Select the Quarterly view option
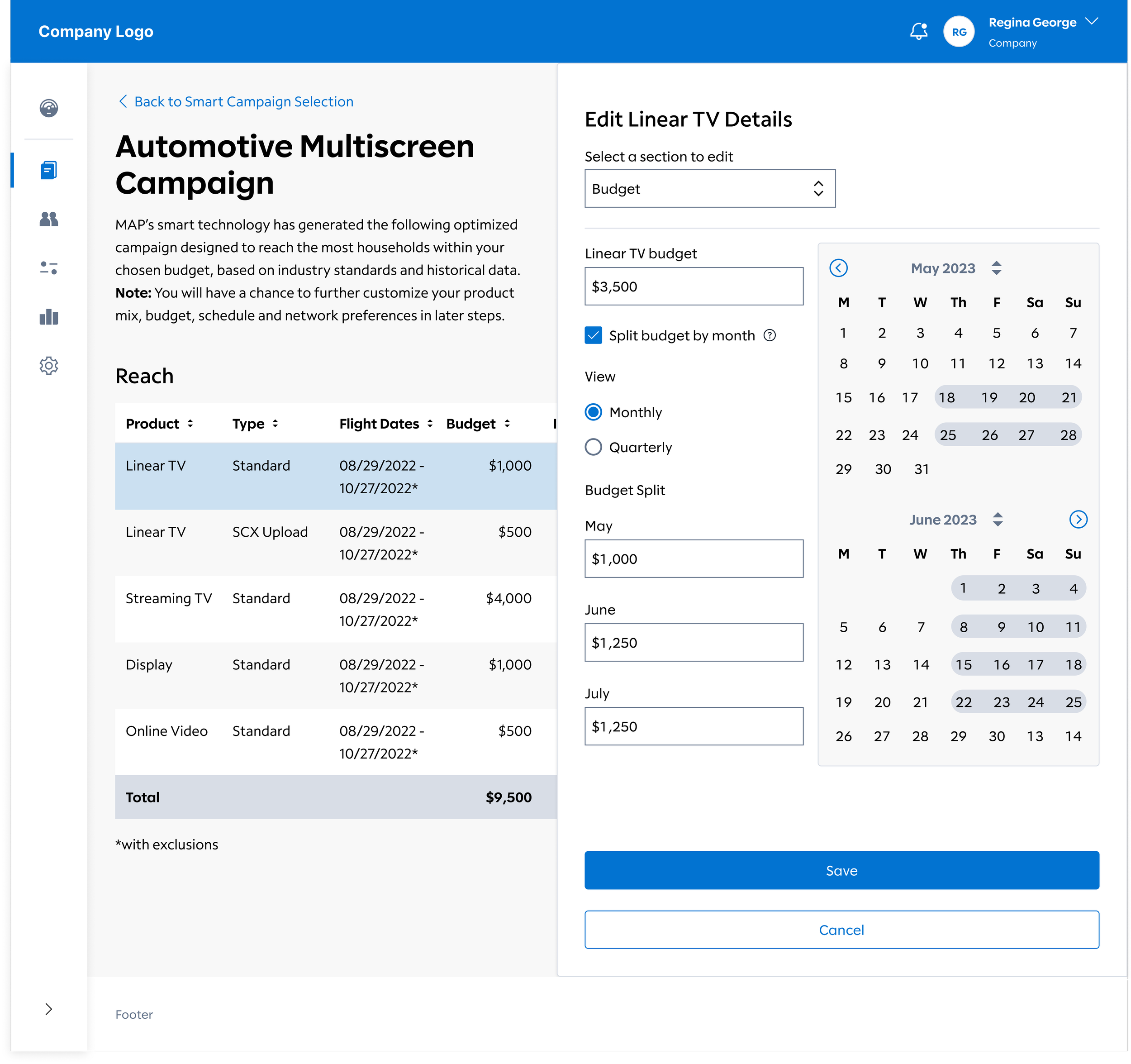The image size is (1131, 1064). [593, 448]
